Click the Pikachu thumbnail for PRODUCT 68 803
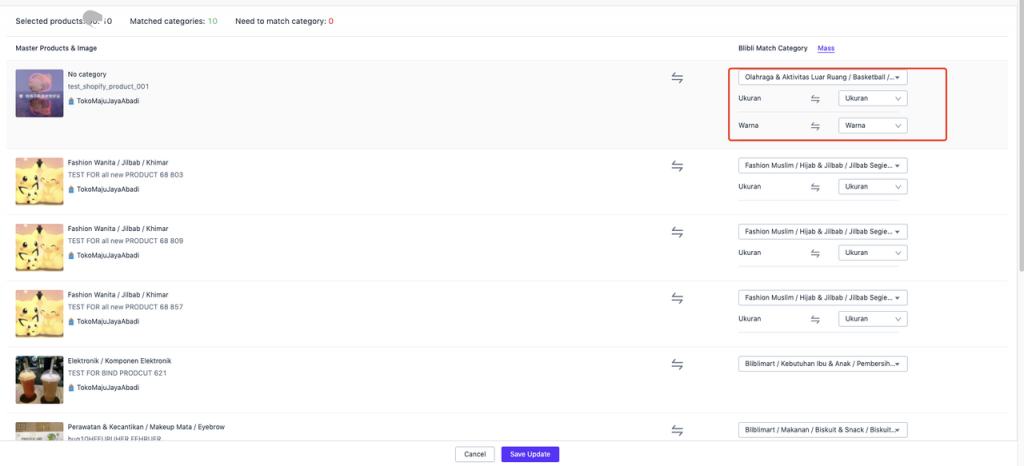The height and width of the screenshot is (466, 1024). pos(39,181)
